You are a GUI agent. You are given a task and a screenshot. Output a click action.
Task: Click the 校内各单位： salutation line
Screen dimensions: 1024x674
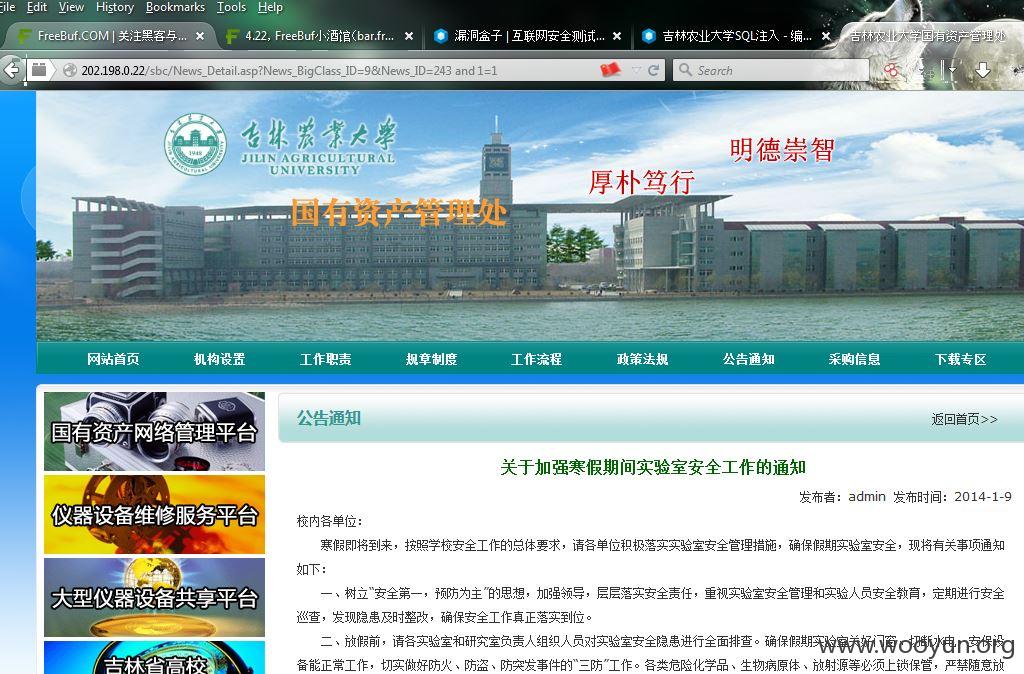pyautogui.click(x=329, y=521)
